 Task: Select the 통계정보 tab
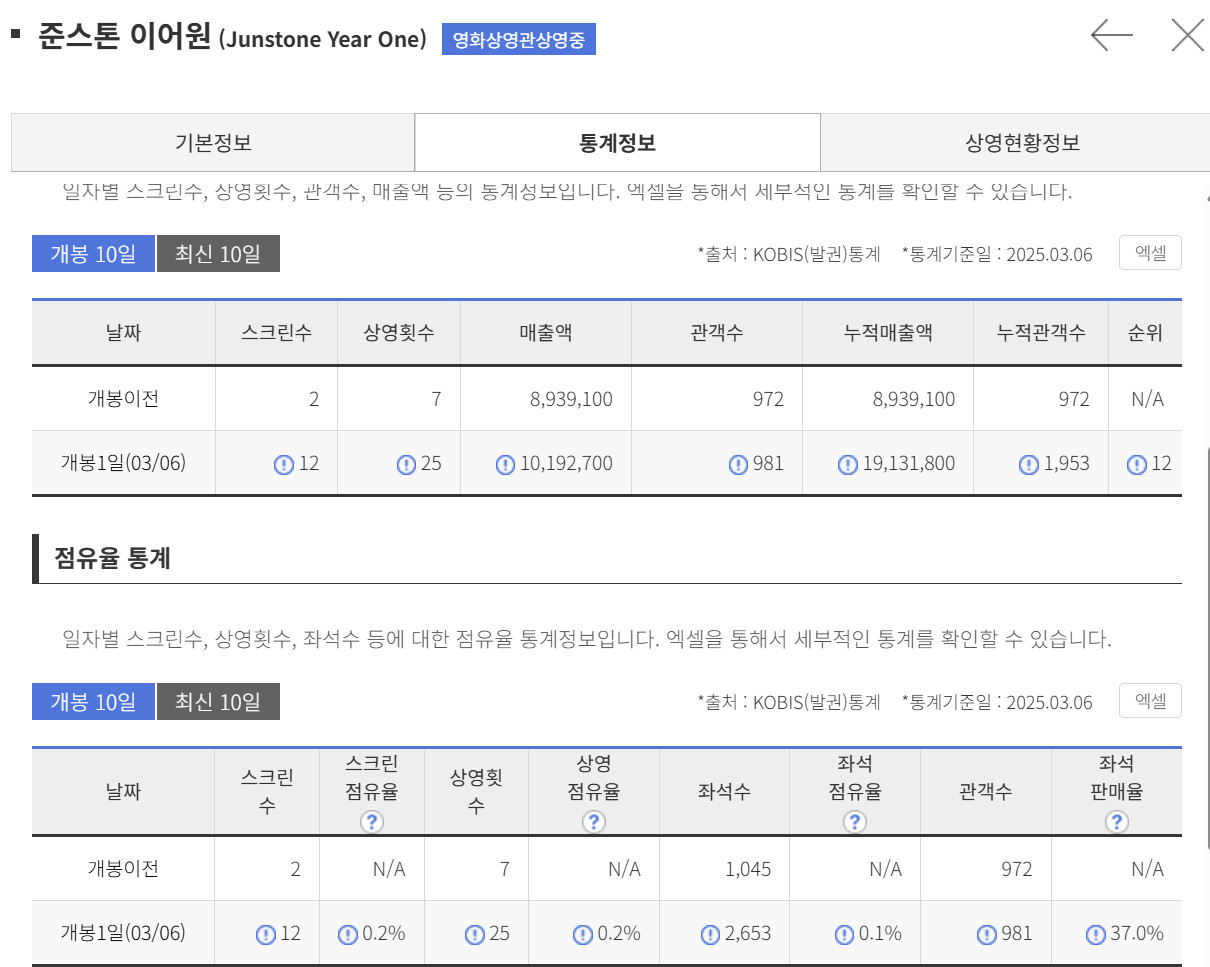pos(617,143)
